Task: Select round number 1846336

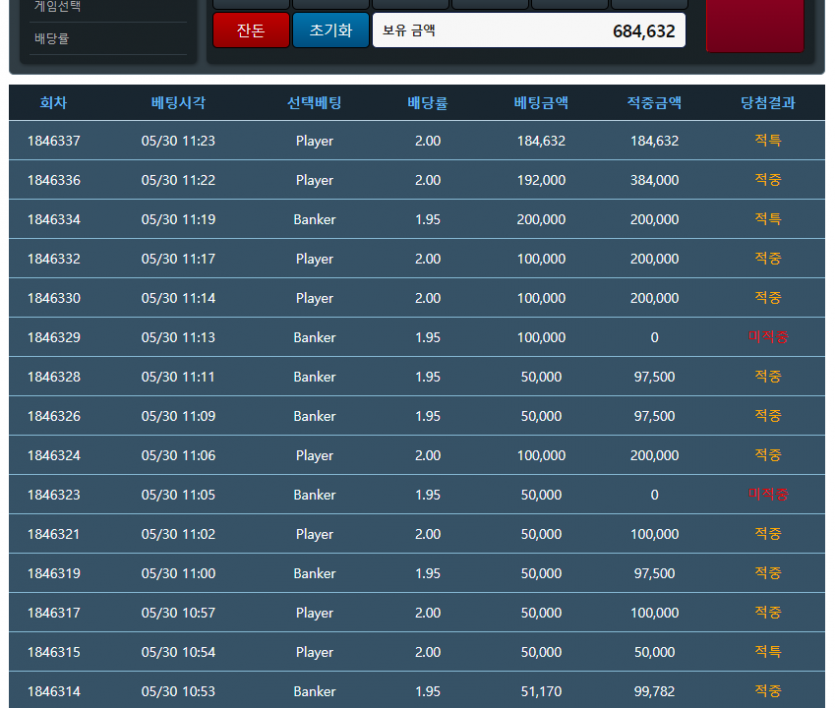Action: [54, 180]
